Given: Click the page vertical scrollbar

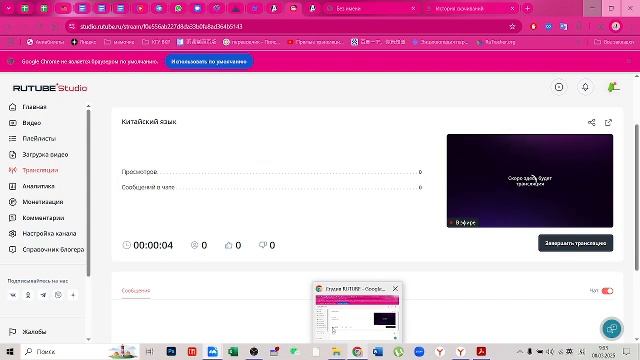Looking at the screenshot, I should coord(636,197).
